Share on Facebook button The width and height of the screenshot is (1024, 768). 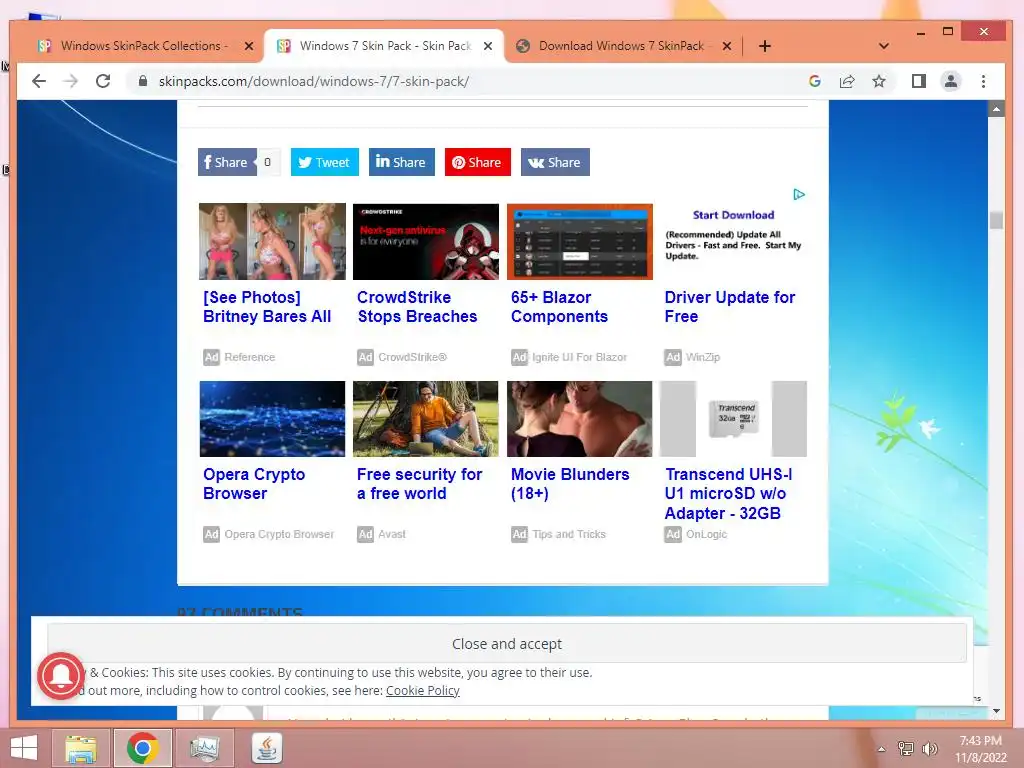click(x=227, y=162)
